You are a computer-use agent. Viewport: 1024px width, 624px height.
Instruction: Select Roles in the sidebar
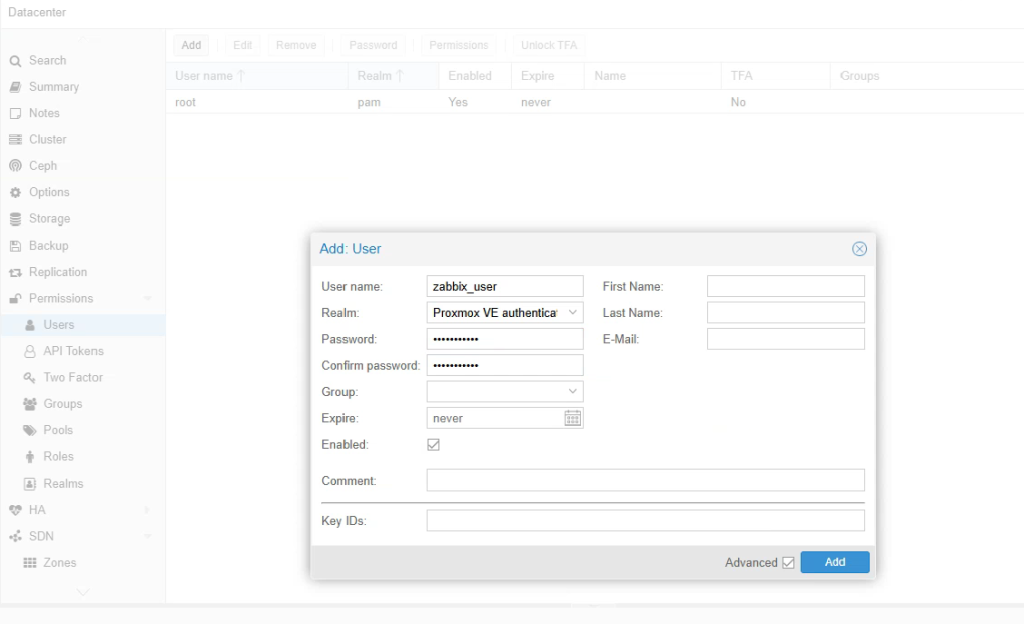[x=58, y=456]
